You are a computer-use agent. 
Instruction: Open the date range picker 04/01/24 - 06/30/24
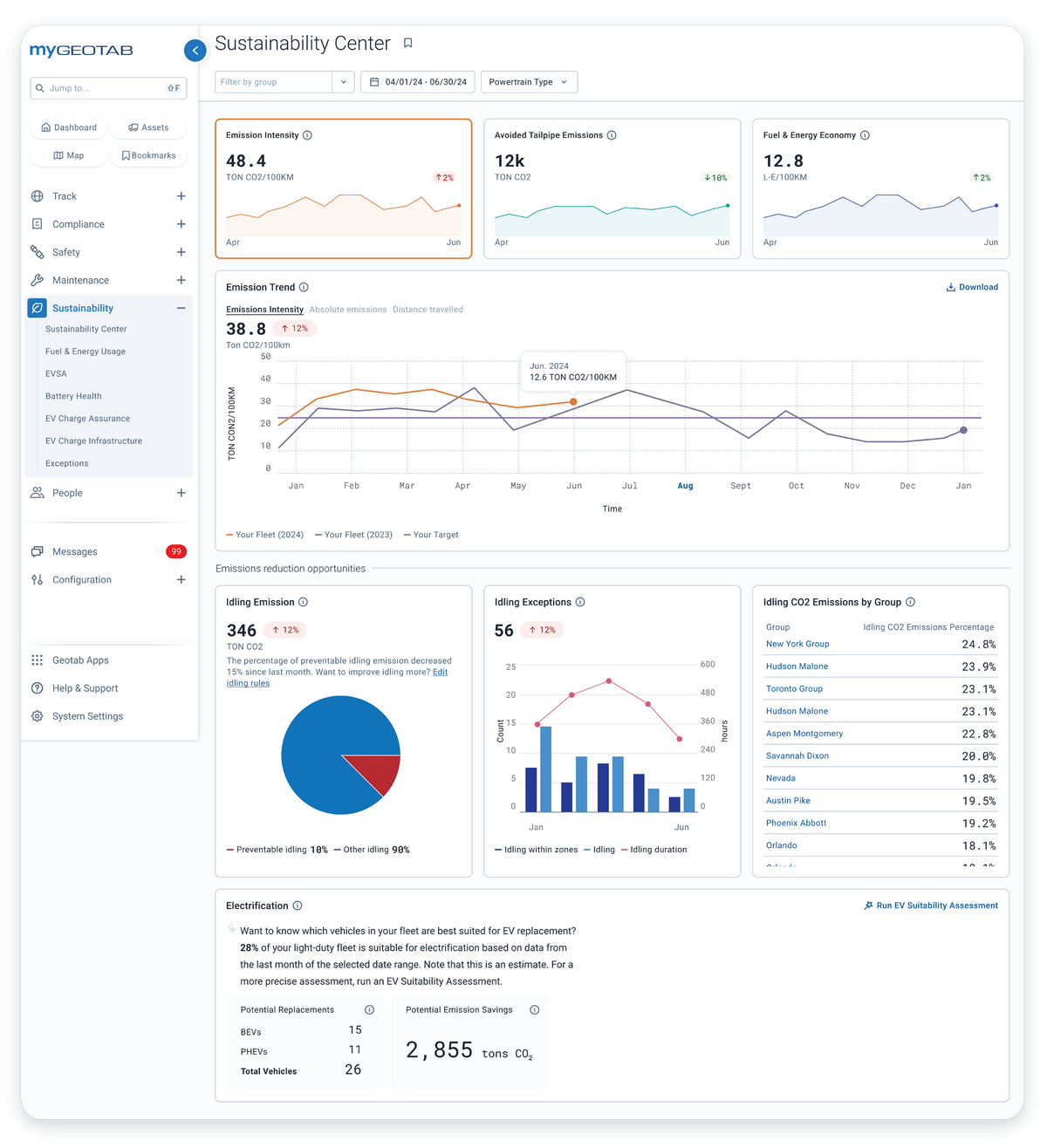coord(418,82)
